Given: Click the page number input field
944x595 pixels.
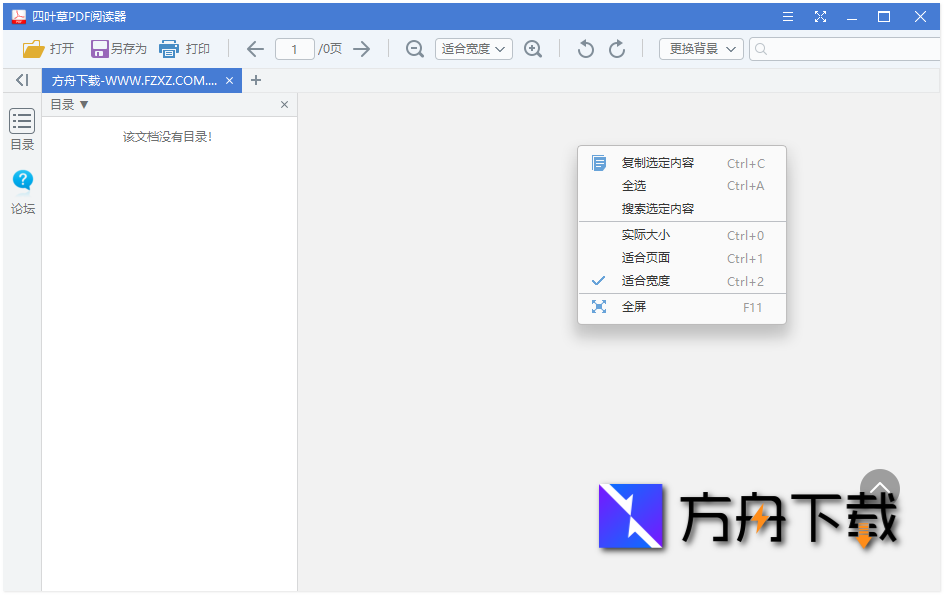Looking at the screenshot, I should click(x=295, y=48).
